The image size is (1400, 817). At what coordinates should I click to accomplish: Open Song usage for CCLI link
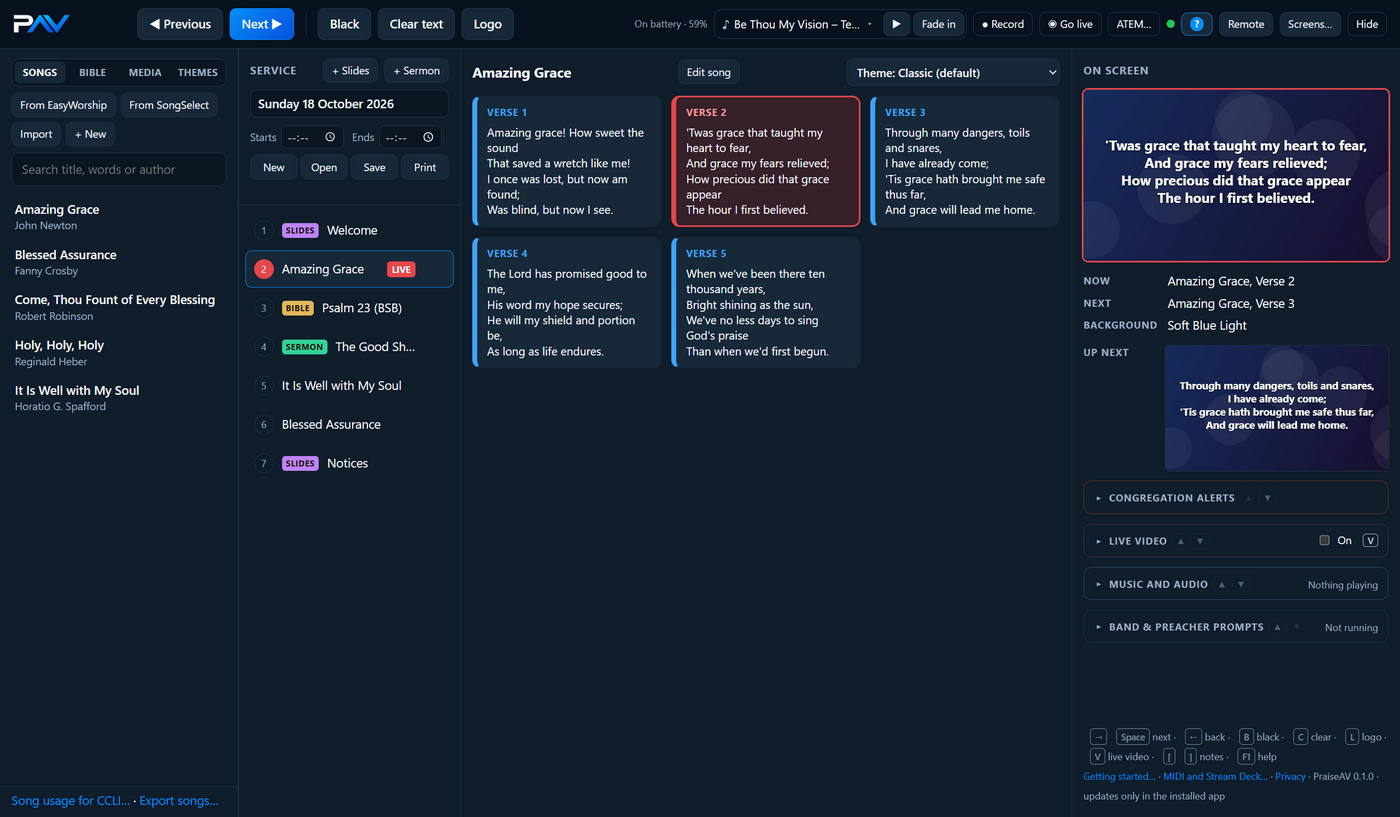(x=70, y=801)
